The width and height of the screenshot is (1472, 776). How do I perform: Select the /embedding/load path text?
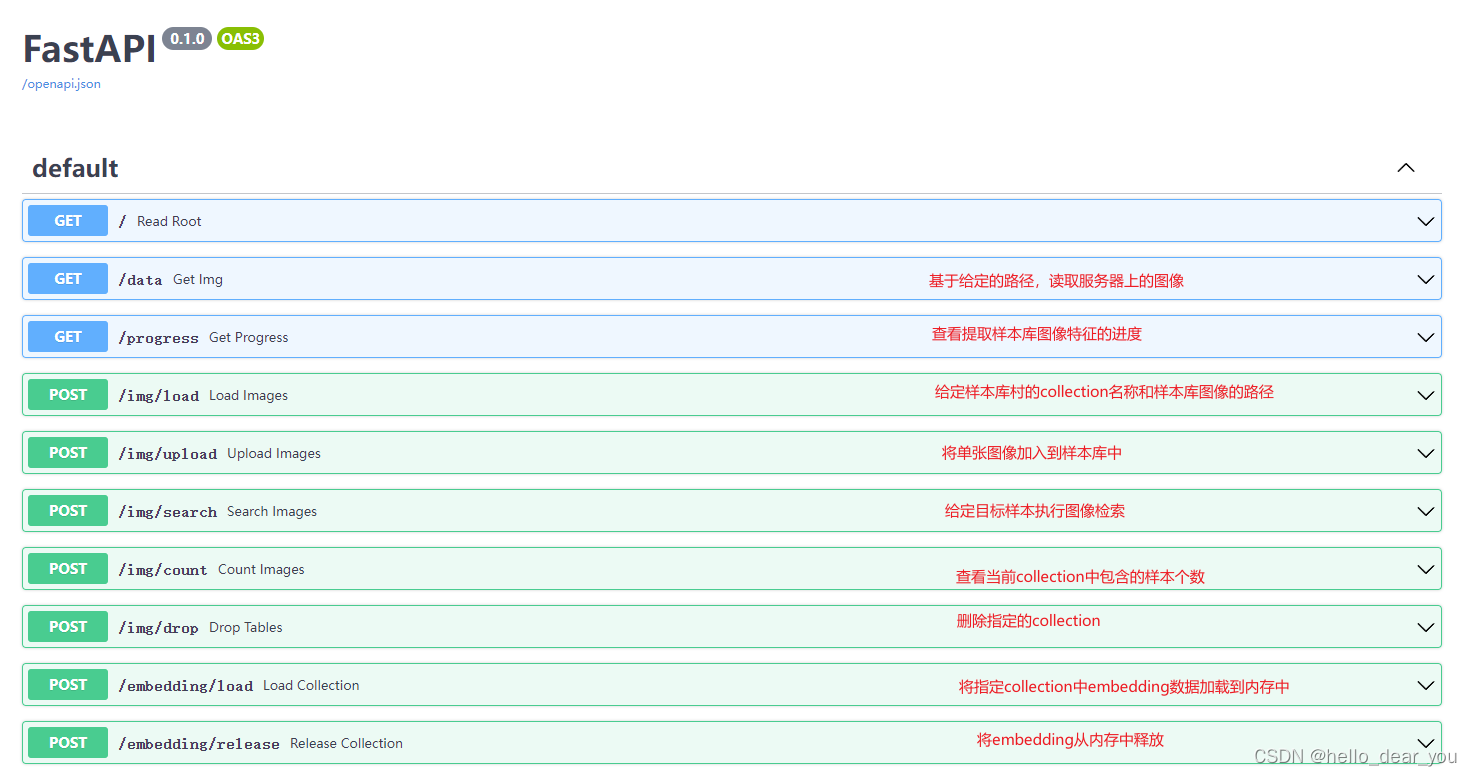click(x=185, y=686)
